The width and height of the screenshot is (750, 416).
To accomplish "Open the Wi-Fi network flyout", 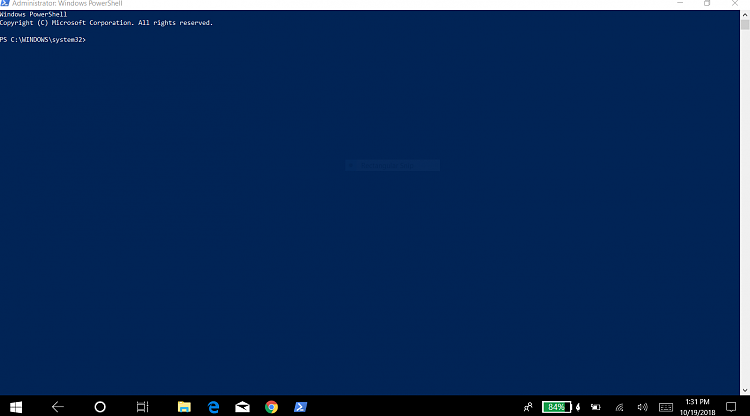I will coord(619,407).
